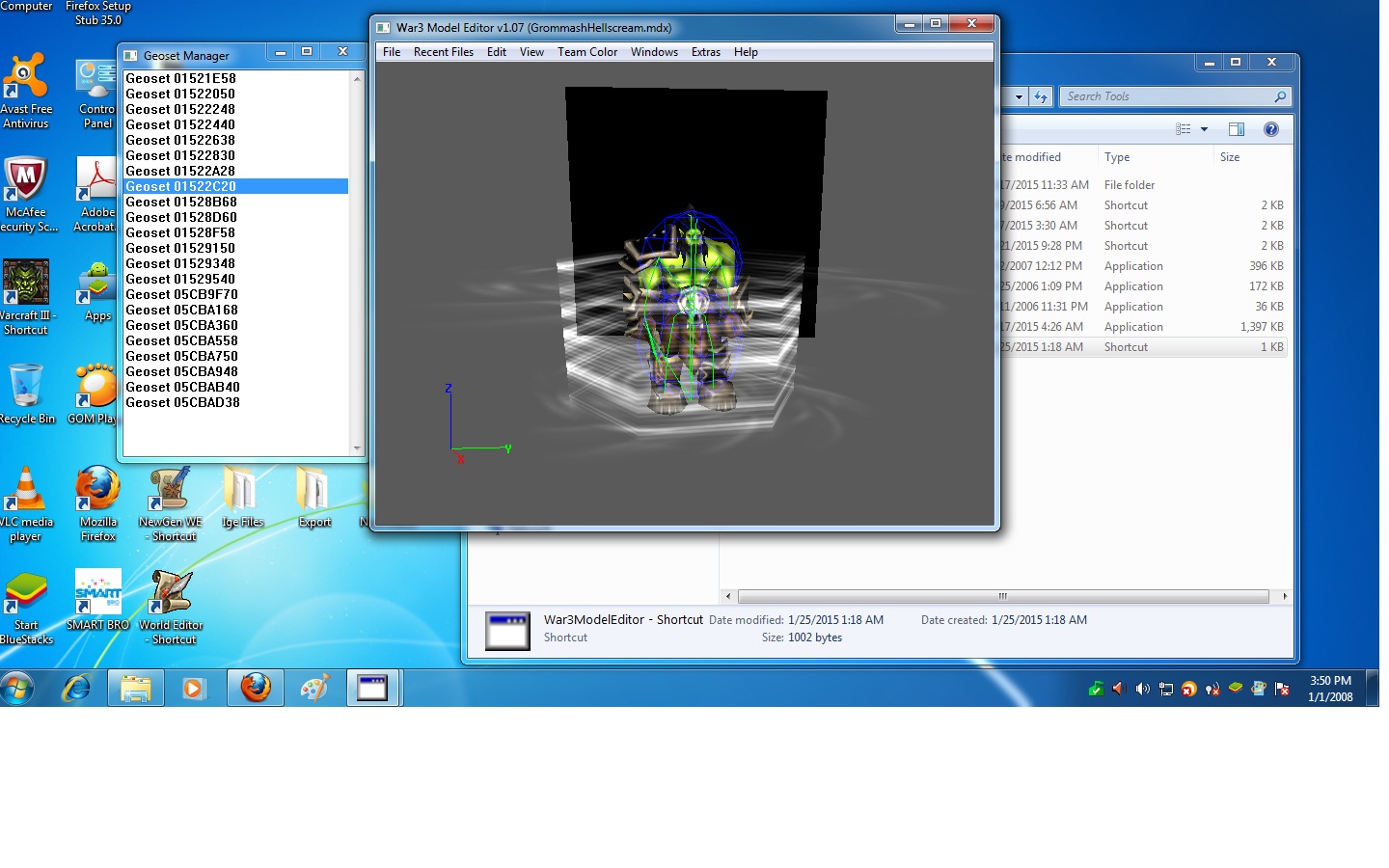Expand the Explorer address bar history dropdown
This screenshot has height=868, width=1389.
point(1019,96)
